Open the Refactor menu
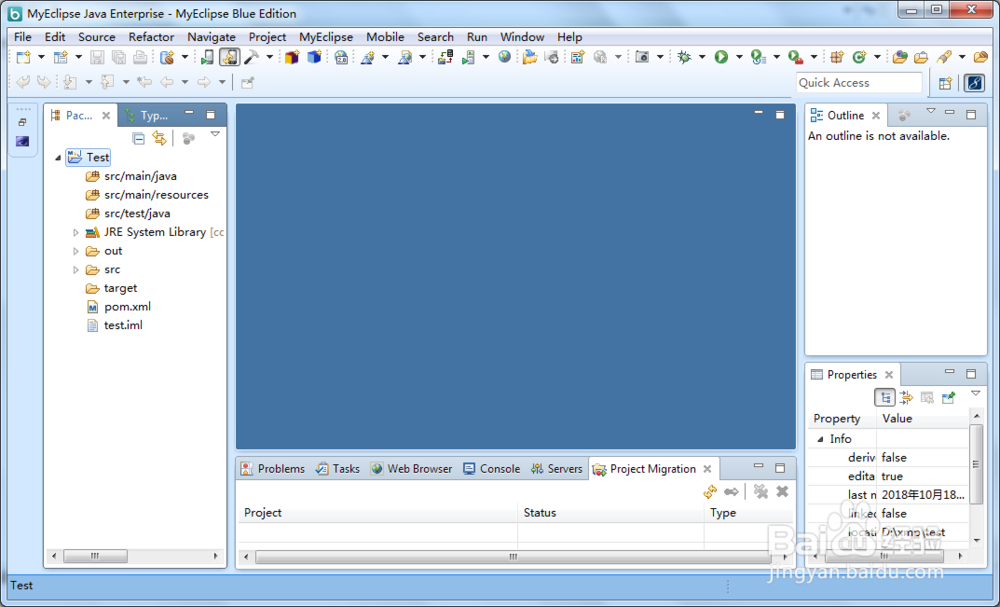Viewport: 1000px width, 607px height. (151, 37)
